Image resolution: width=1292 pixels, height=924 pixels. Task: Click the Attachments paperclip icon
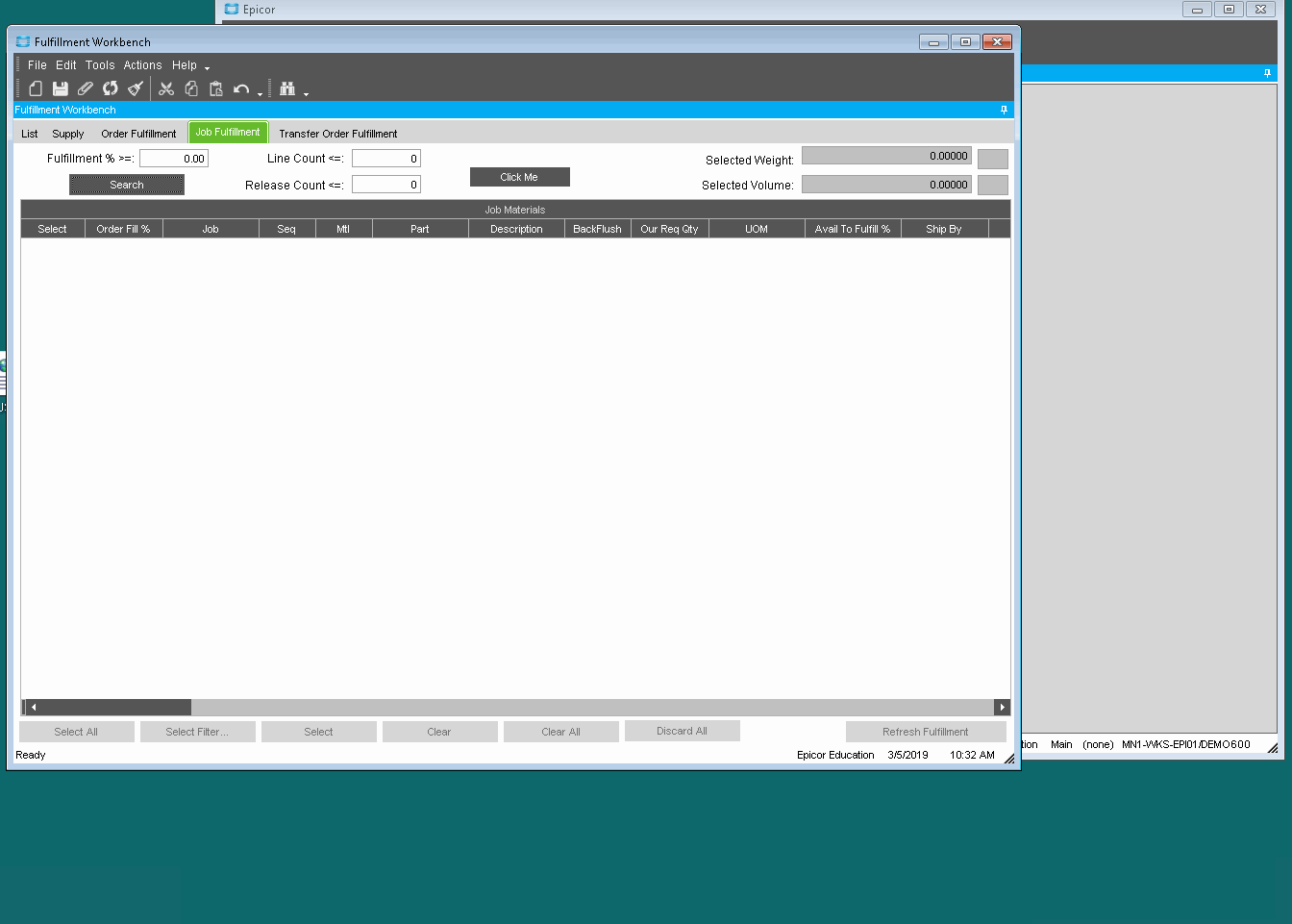click(86, 88)
